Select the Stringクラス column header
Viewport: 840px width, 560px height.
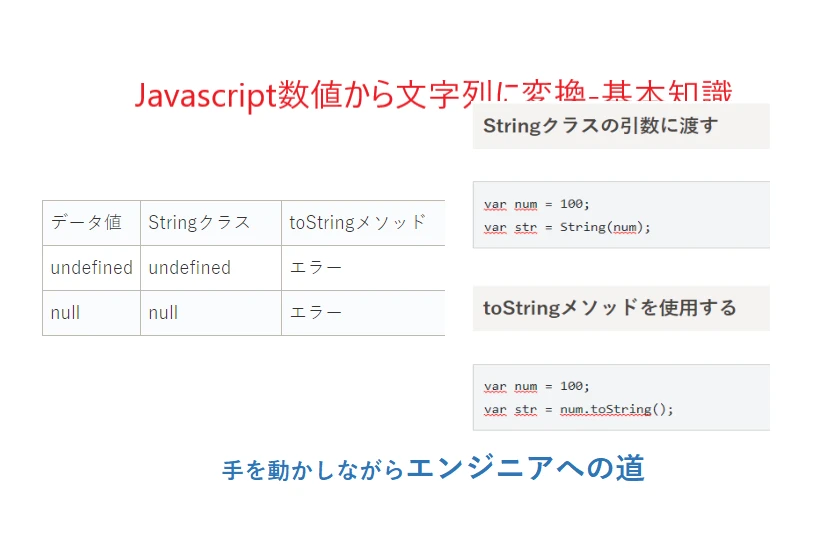[211, 223]
